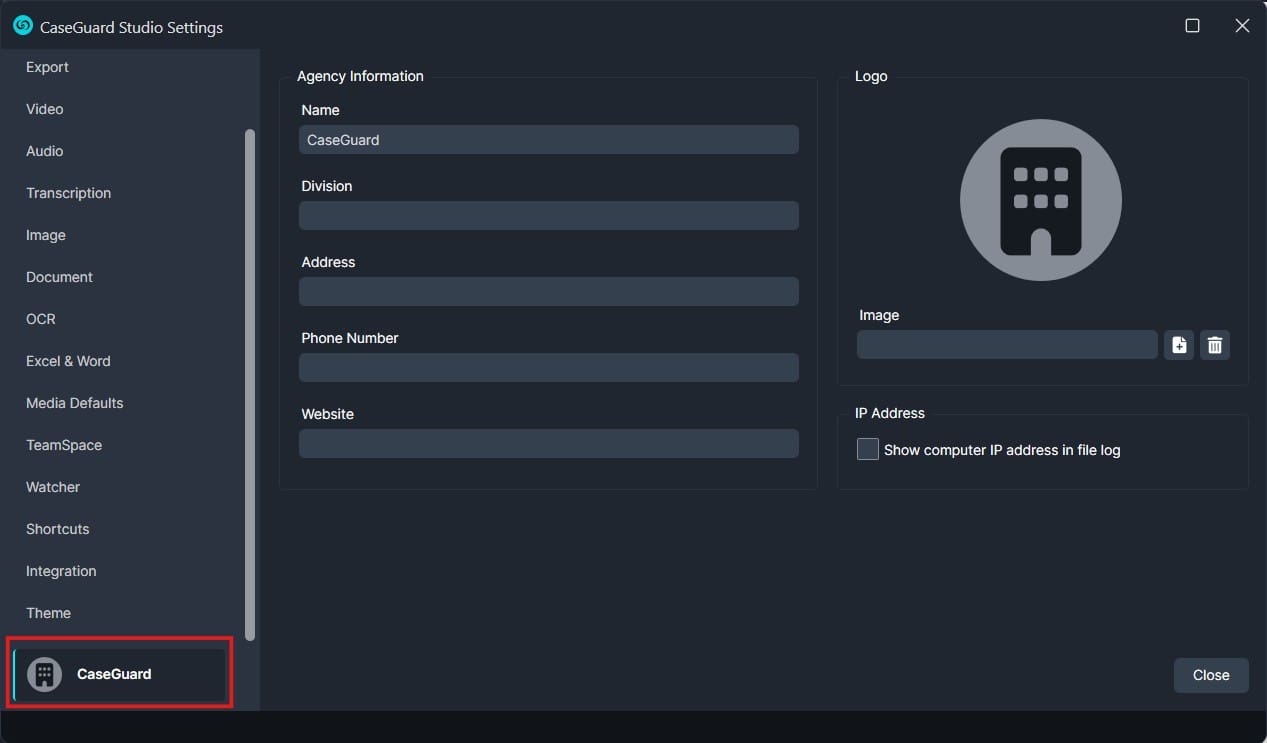Enable Show computer IP address in file log

tap(868, 450)
